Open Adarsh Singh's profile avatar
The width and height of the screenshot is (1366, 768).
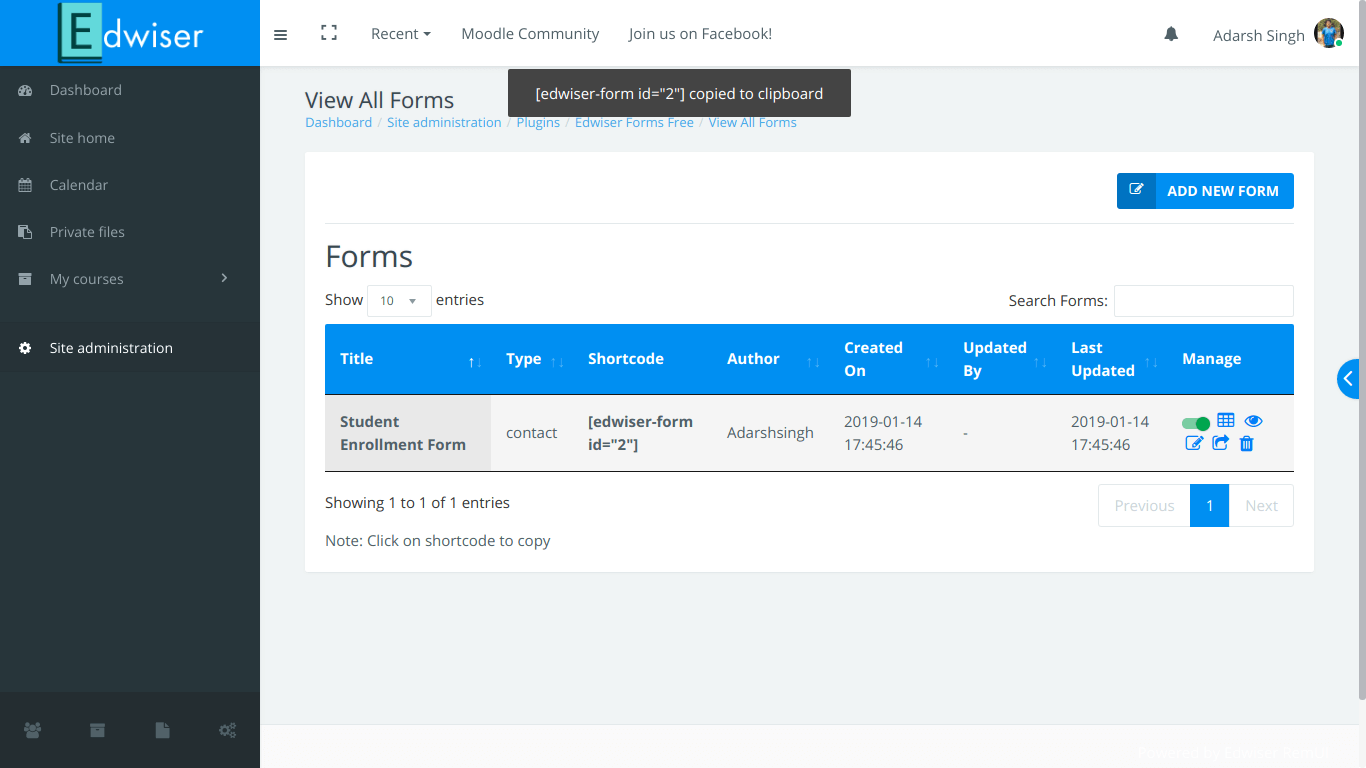click(x=1329, y=34)
